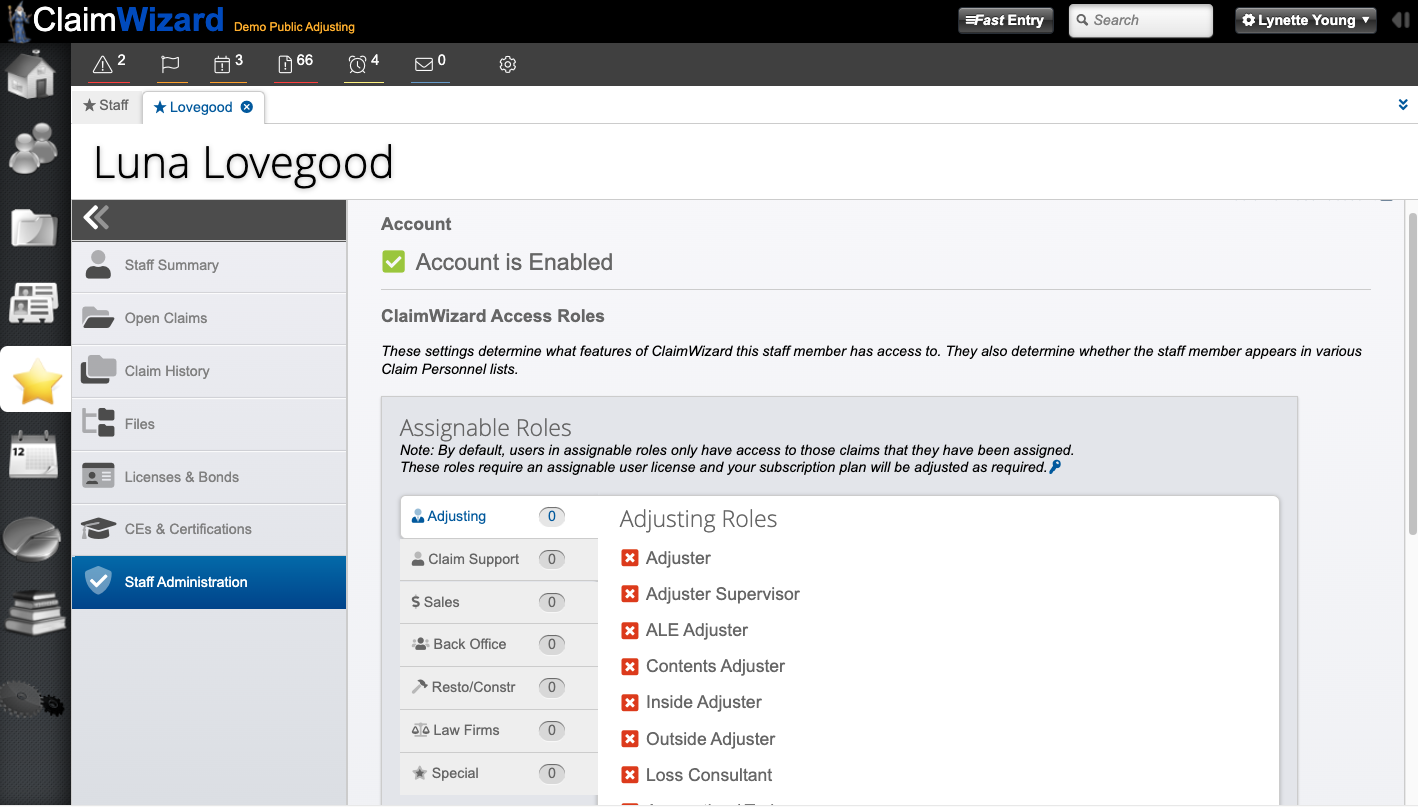Select the Claim Support roles tab
The image size is (1418, 807).
(x=473, y=559)
